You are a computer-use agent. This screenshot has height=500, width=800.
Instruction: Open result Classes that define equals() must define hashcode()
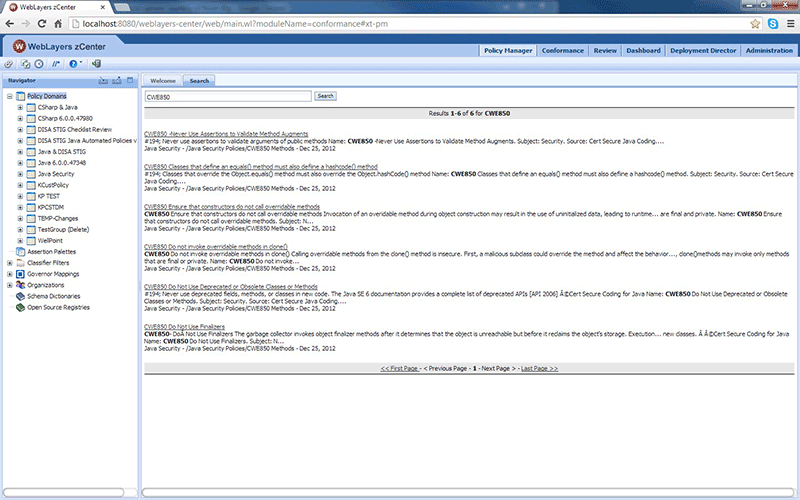click(261, 166)
